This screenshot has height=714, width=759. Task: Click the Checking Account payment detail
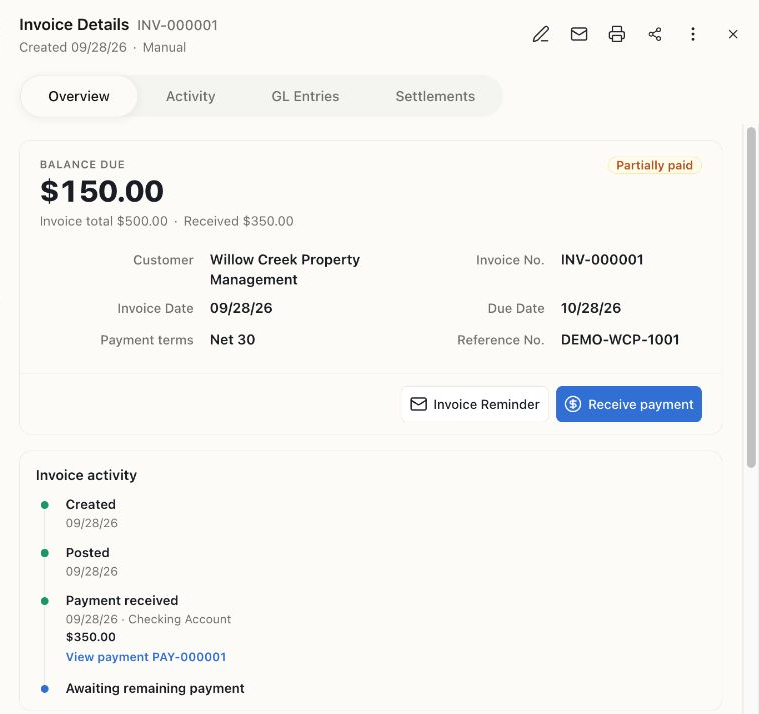coord(180,619)
